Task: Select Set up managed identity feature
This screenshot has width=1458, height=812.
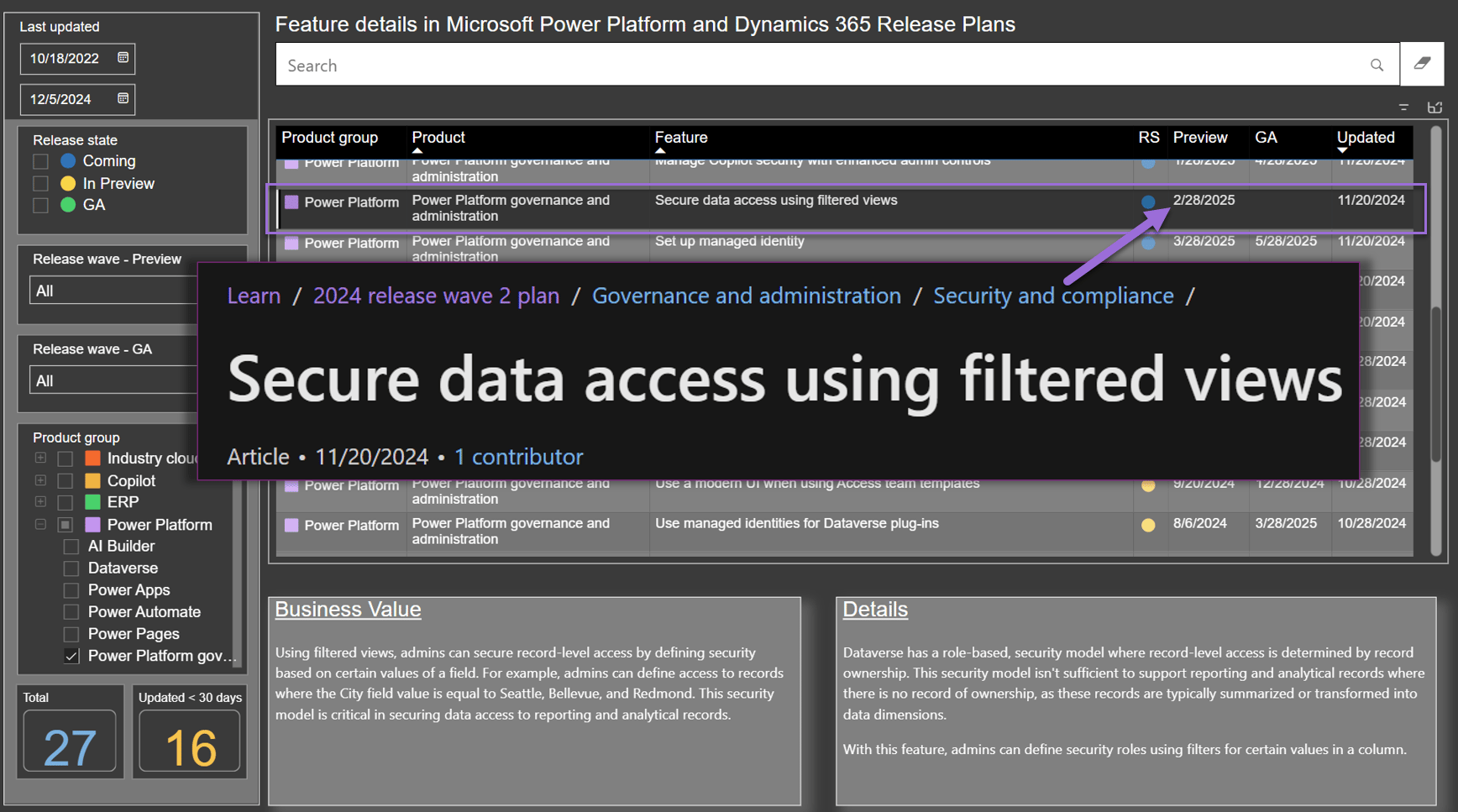Action: (x=729, y=241)
